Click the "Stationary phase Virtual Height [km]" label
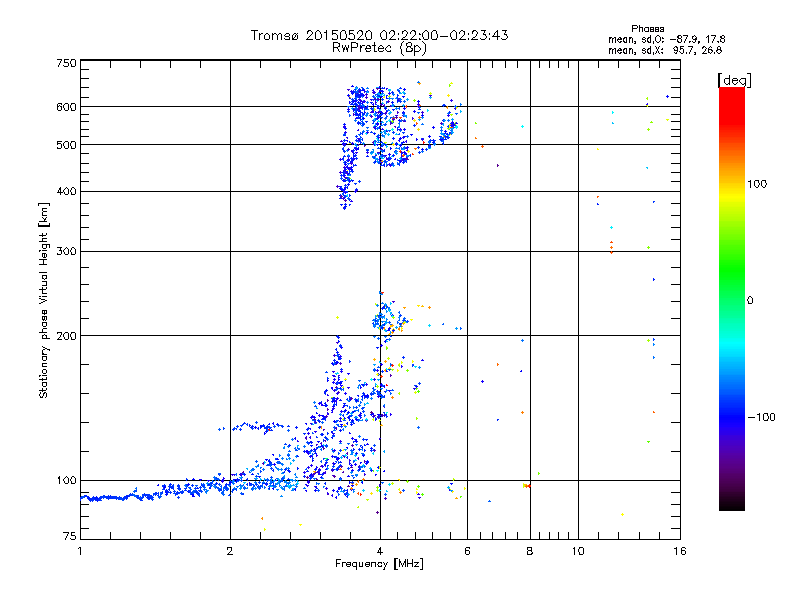This screenshot has width=800, height=600. click(x=44, y=300)
